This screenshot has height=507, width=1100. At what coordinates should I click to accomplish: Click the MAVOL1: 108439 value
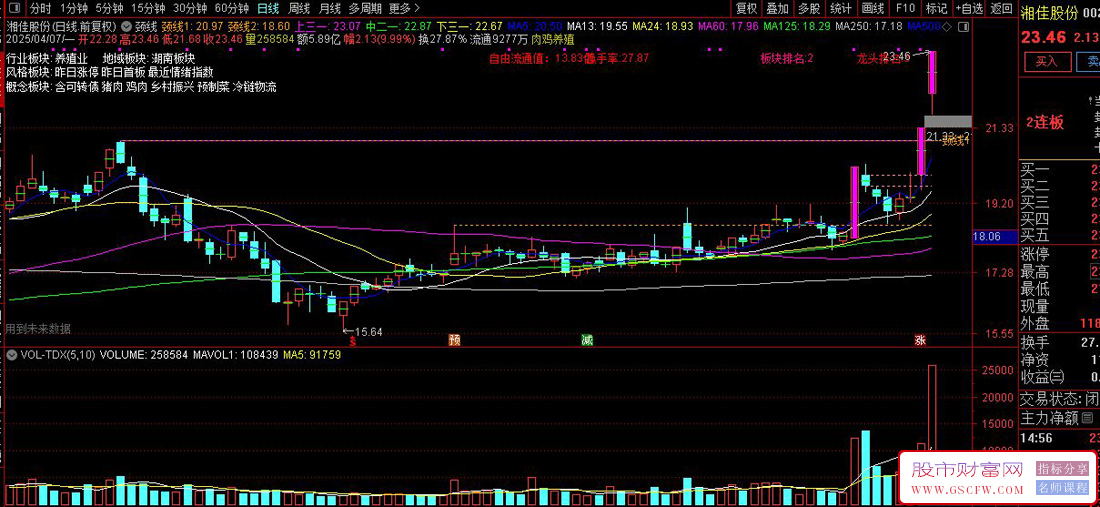coord(237,355)
